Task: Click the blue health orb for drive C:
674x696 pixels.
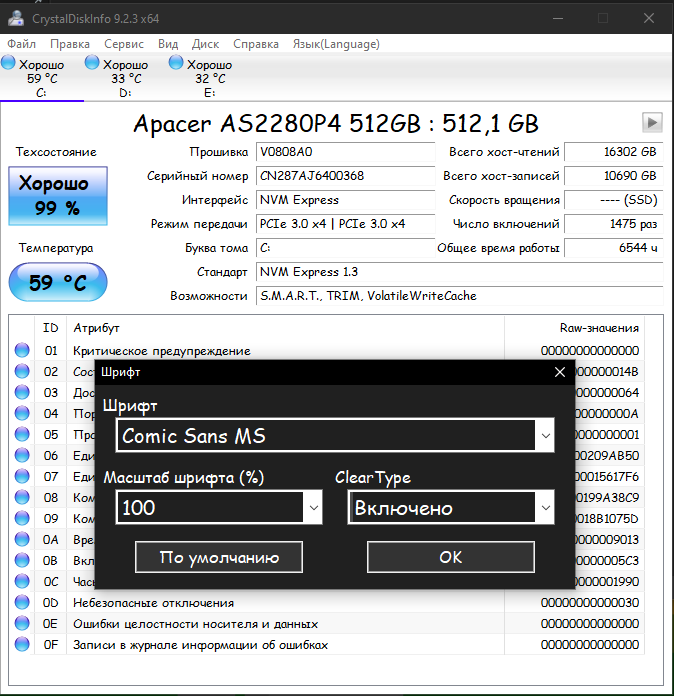Action: point(8,63)
